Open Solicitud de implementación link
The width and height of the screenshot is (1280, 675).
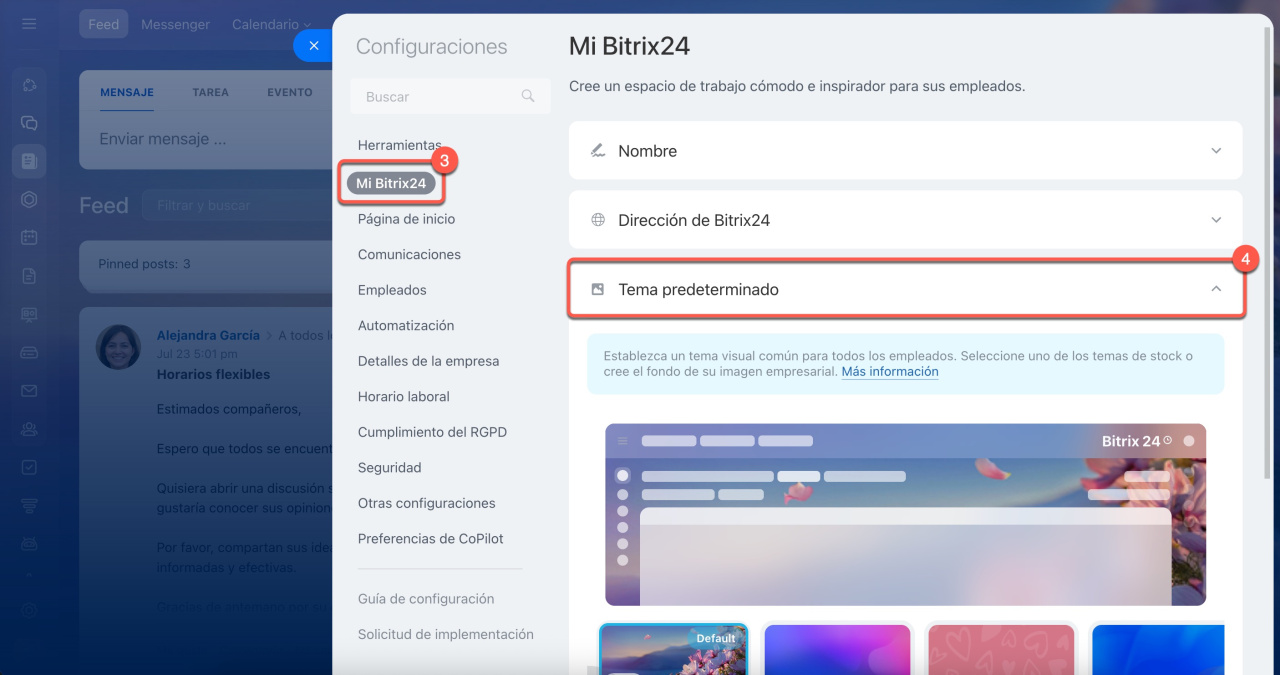click(446, 634)
